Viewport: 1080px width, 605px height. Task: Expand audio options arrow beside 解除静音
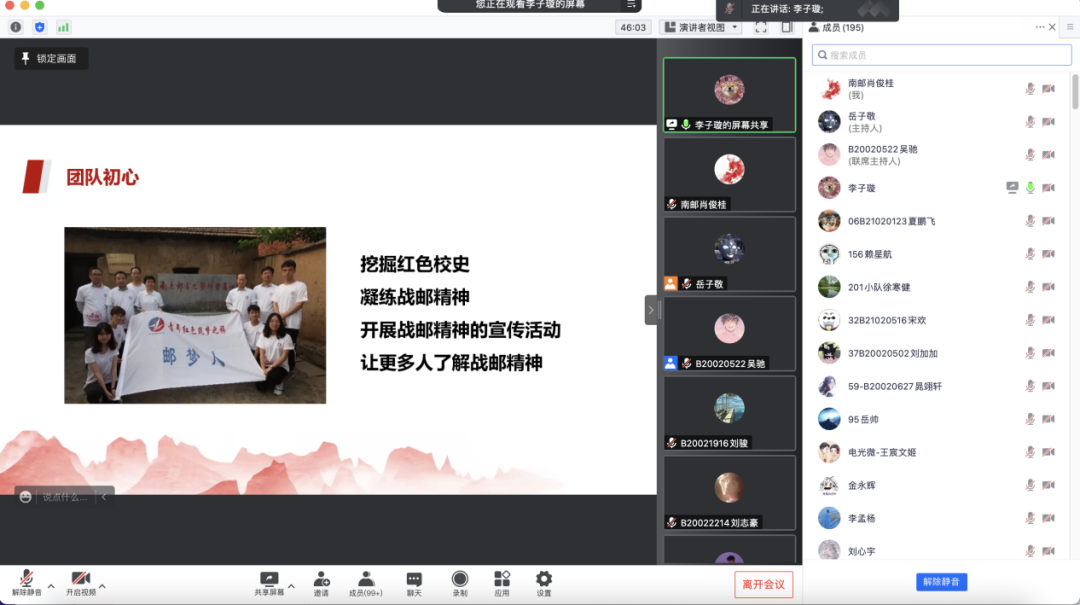tap(51, 586)
